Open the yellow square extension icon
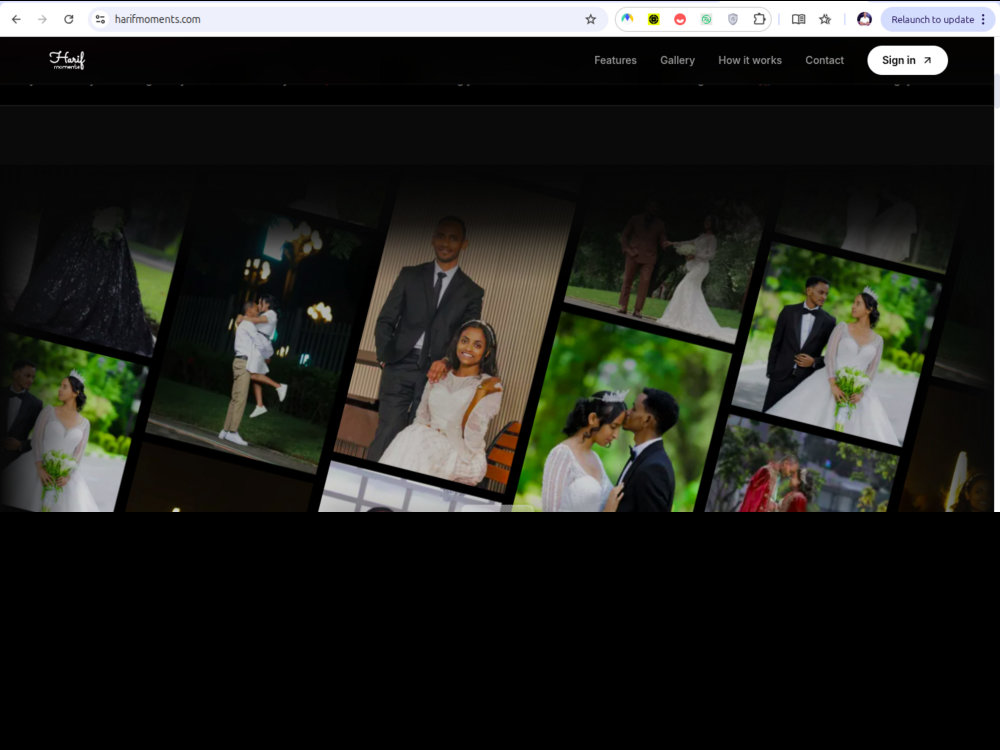This screenshot has width=1000, height=750. point(654,19)
